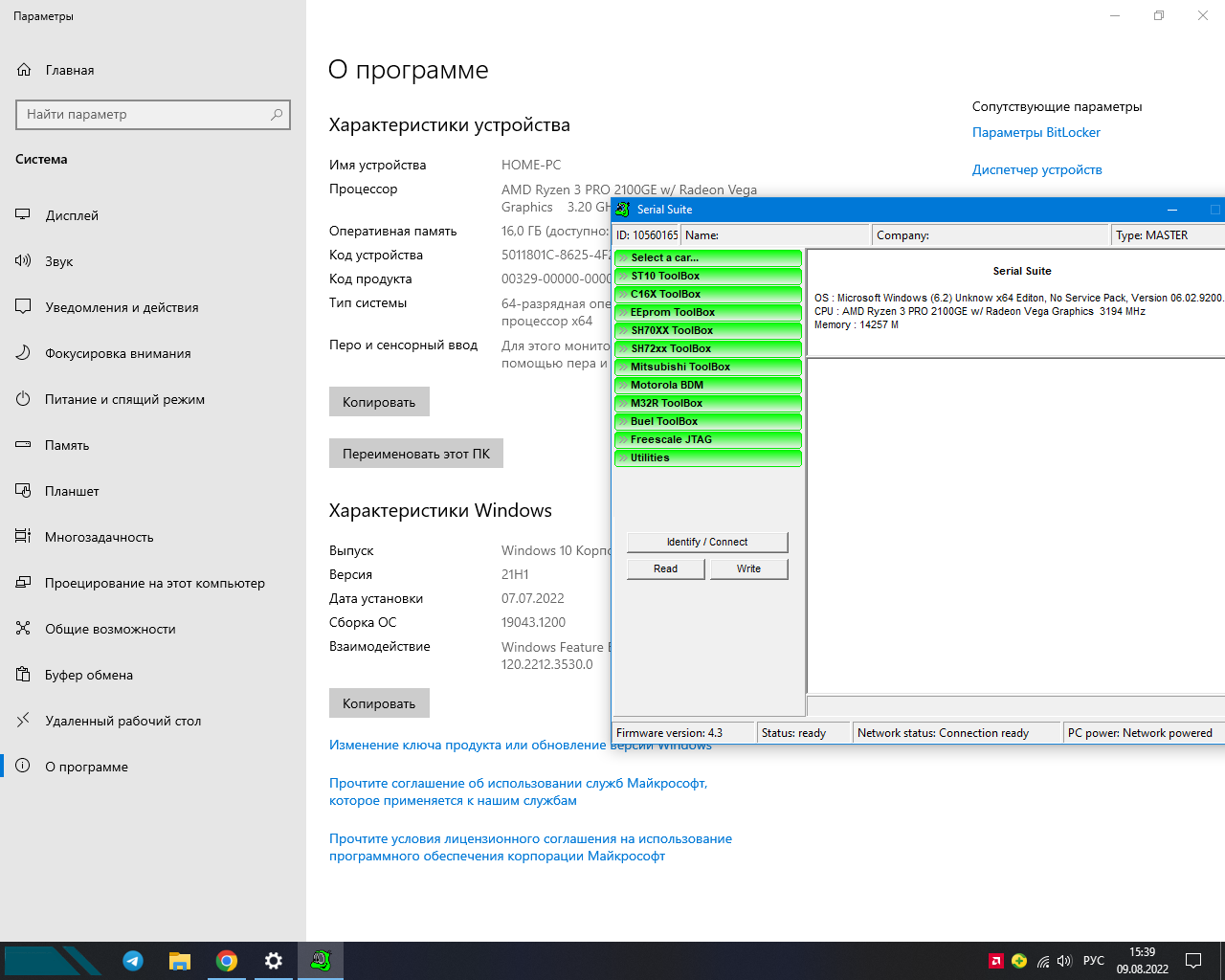
Task: Click the Write button
Action: [748, 568]
